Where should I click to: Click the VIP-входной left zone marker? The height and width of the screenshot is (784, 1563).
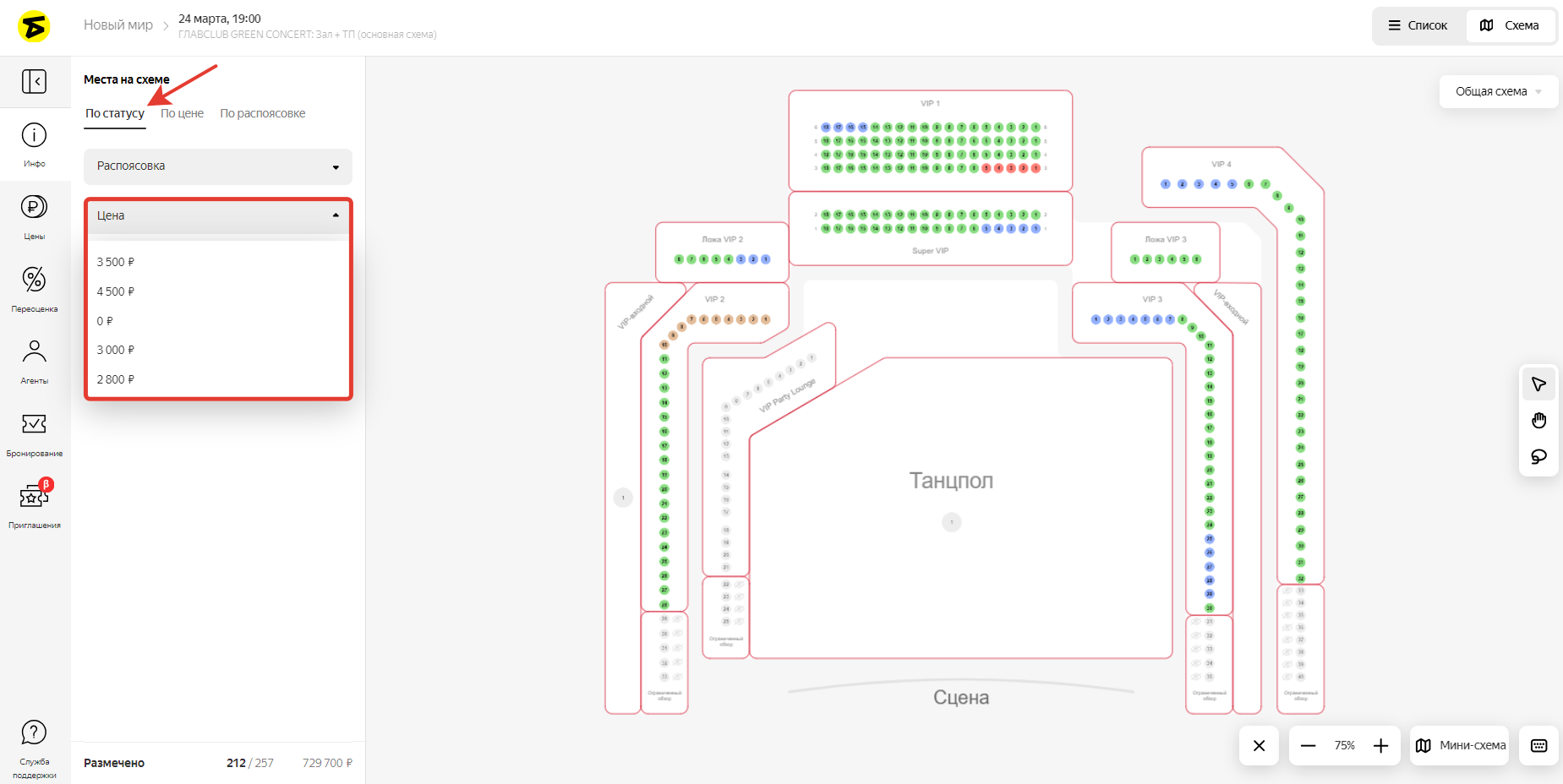(623, 498)
